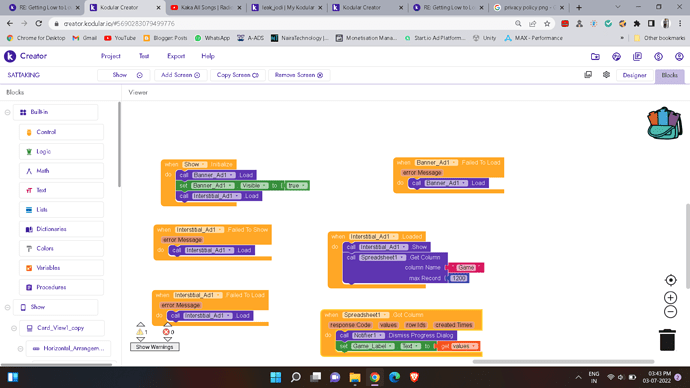Click the horizontal scrollbar of the viewer

[x=563, y=362]
